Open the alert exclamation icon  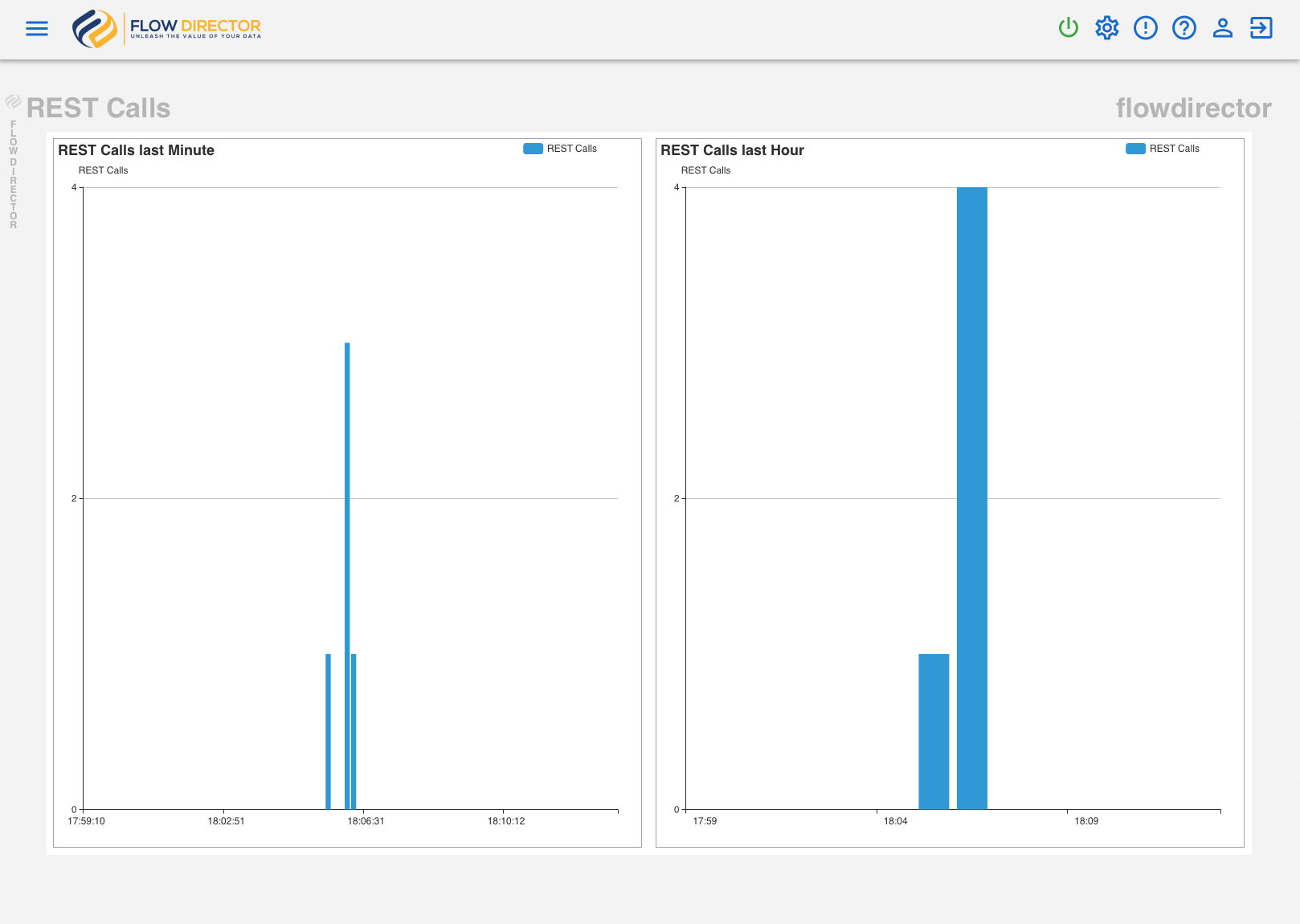click(x=1145, y=28)
